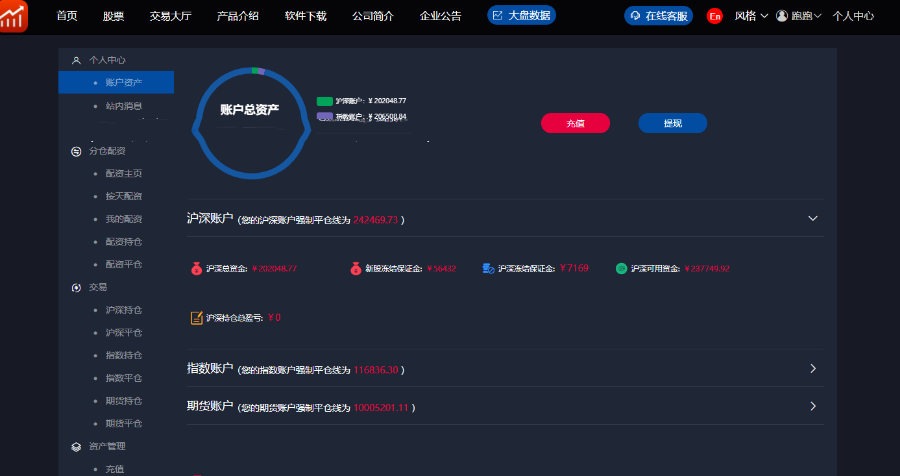This screenshot has height=476, width=900.
Task: Open the 交易大厅 menu item
Action: point(170,16)
